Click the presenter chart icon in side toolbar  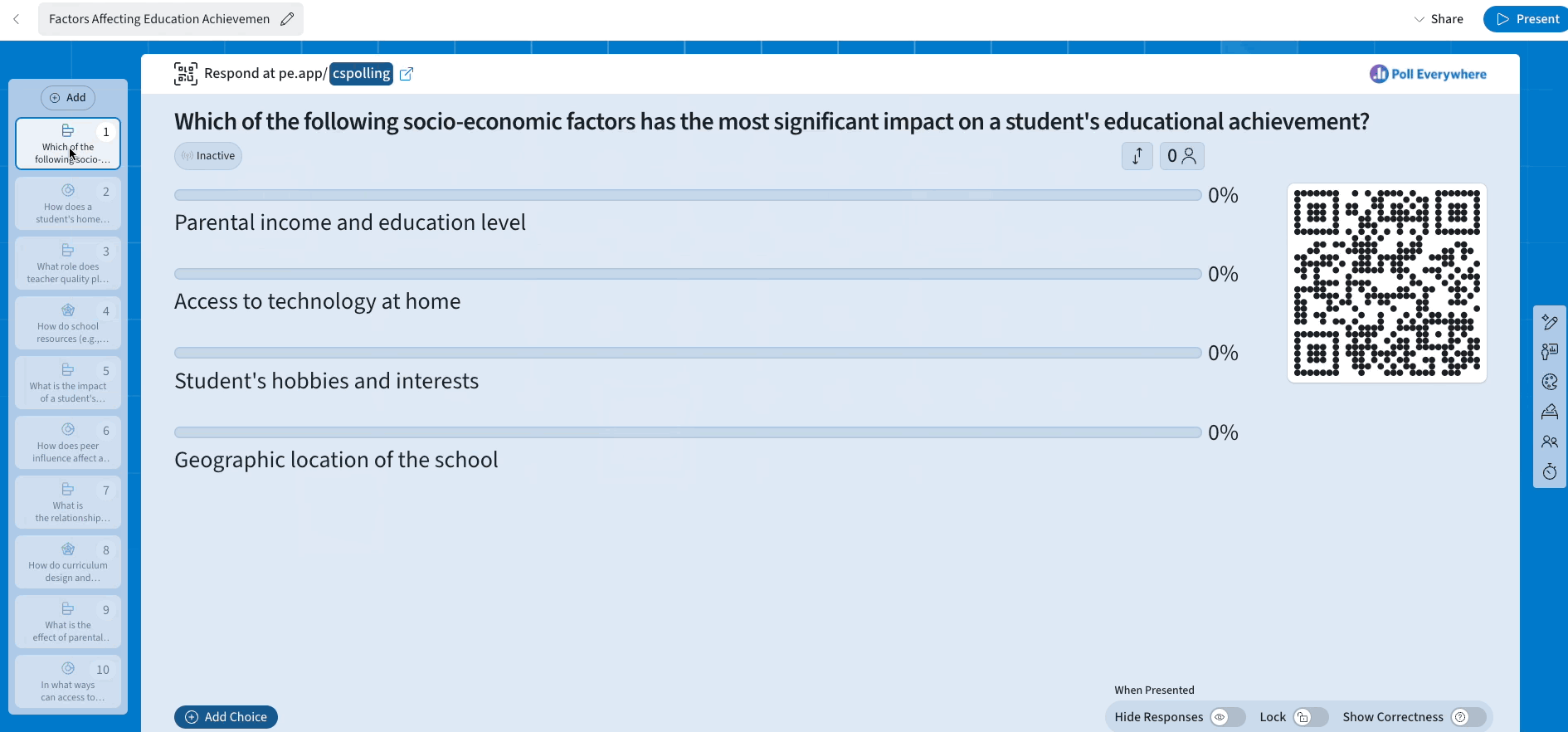tap(1549, 352)
